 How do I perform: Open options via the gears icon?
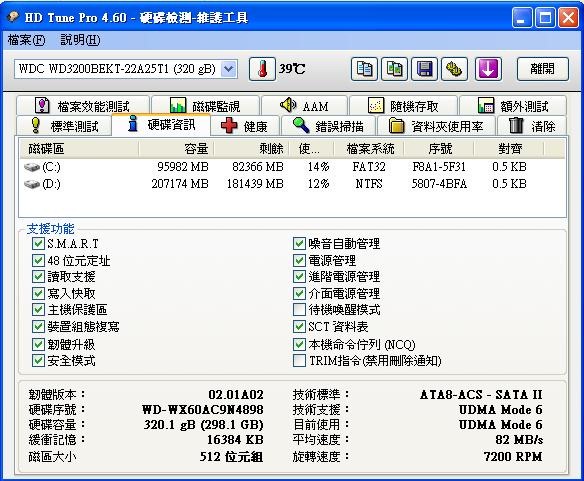454,69
